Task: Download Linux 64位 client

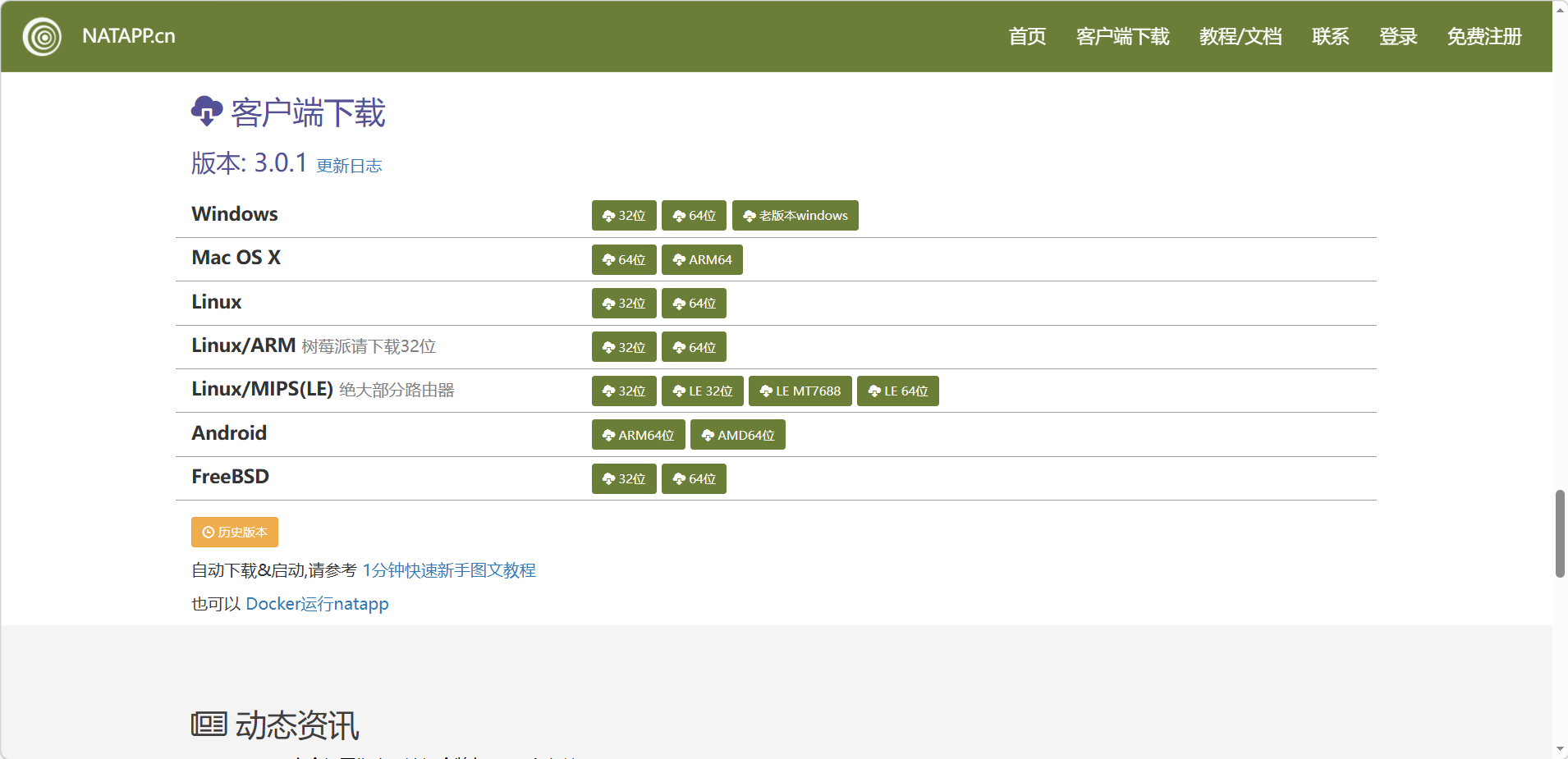Action: point(695,304)
